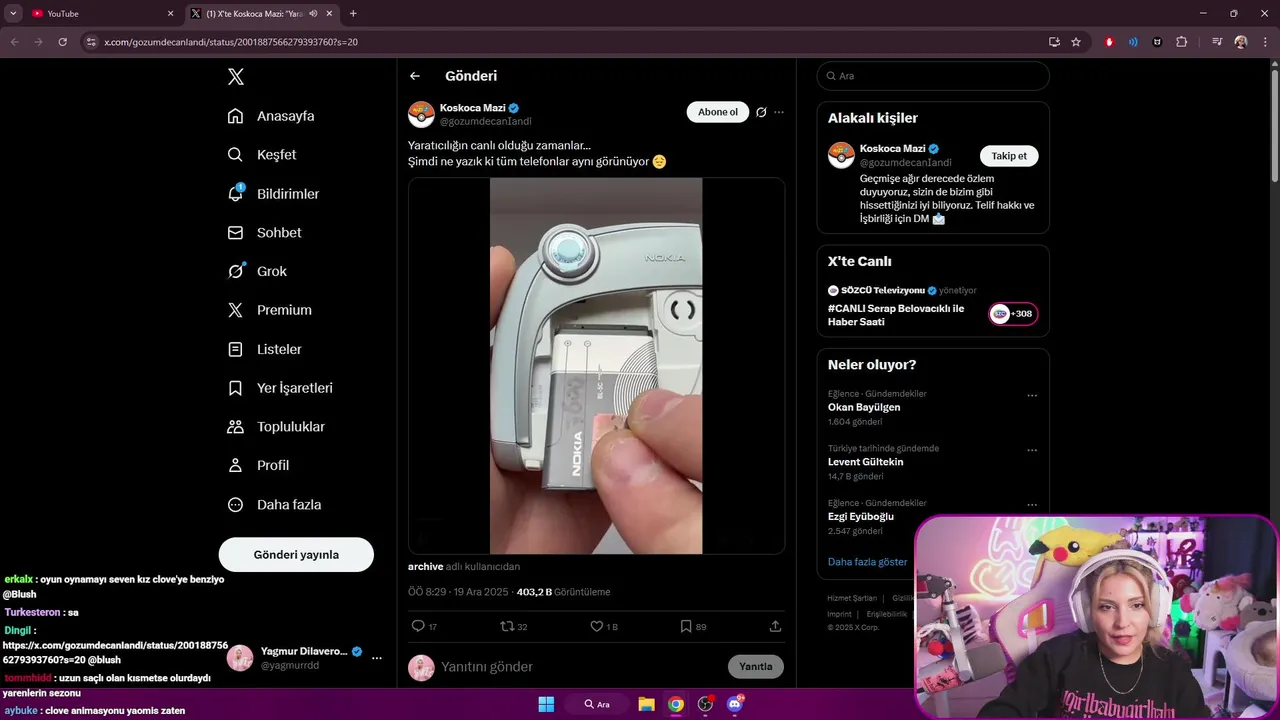The height and width of the screenshot is (720, 1280).
Task: Open the Chrome profile avatar
Action: pos(1241,42)
